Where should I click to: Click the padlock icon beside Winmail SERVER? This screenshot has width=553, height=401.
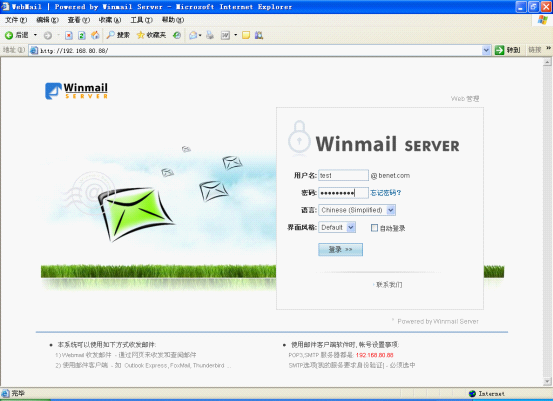pyautogui.click(x=299, y=138)
